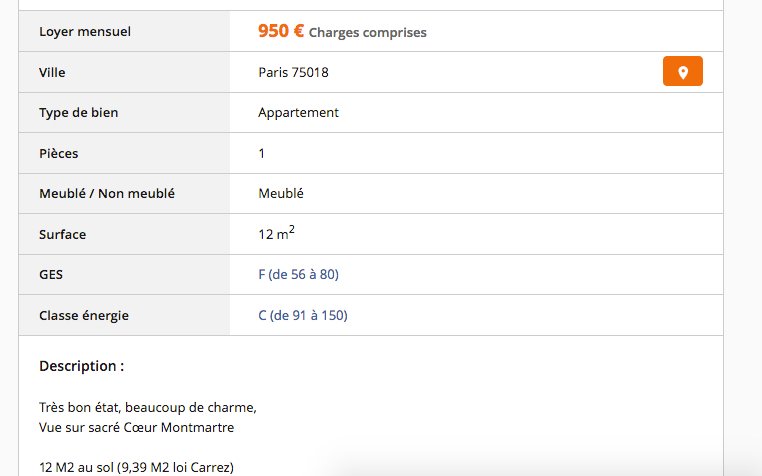Click the Classe énergie row label
This screenshot has height=476, width=762.
tap(84, 316)
